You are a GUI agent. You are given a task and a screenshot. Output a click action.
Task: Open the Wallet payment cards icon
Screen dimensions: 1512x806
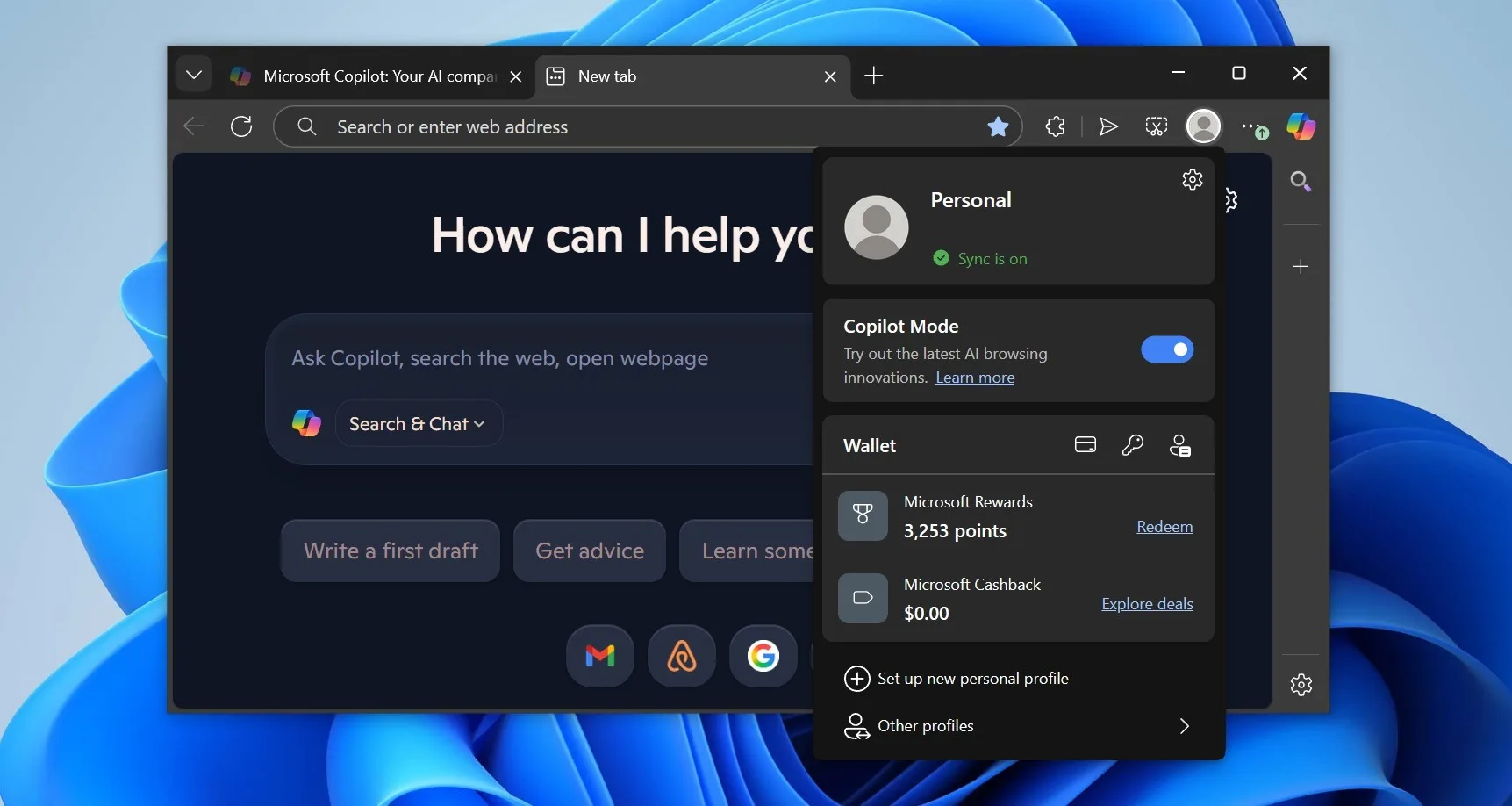coord(1086,445)
